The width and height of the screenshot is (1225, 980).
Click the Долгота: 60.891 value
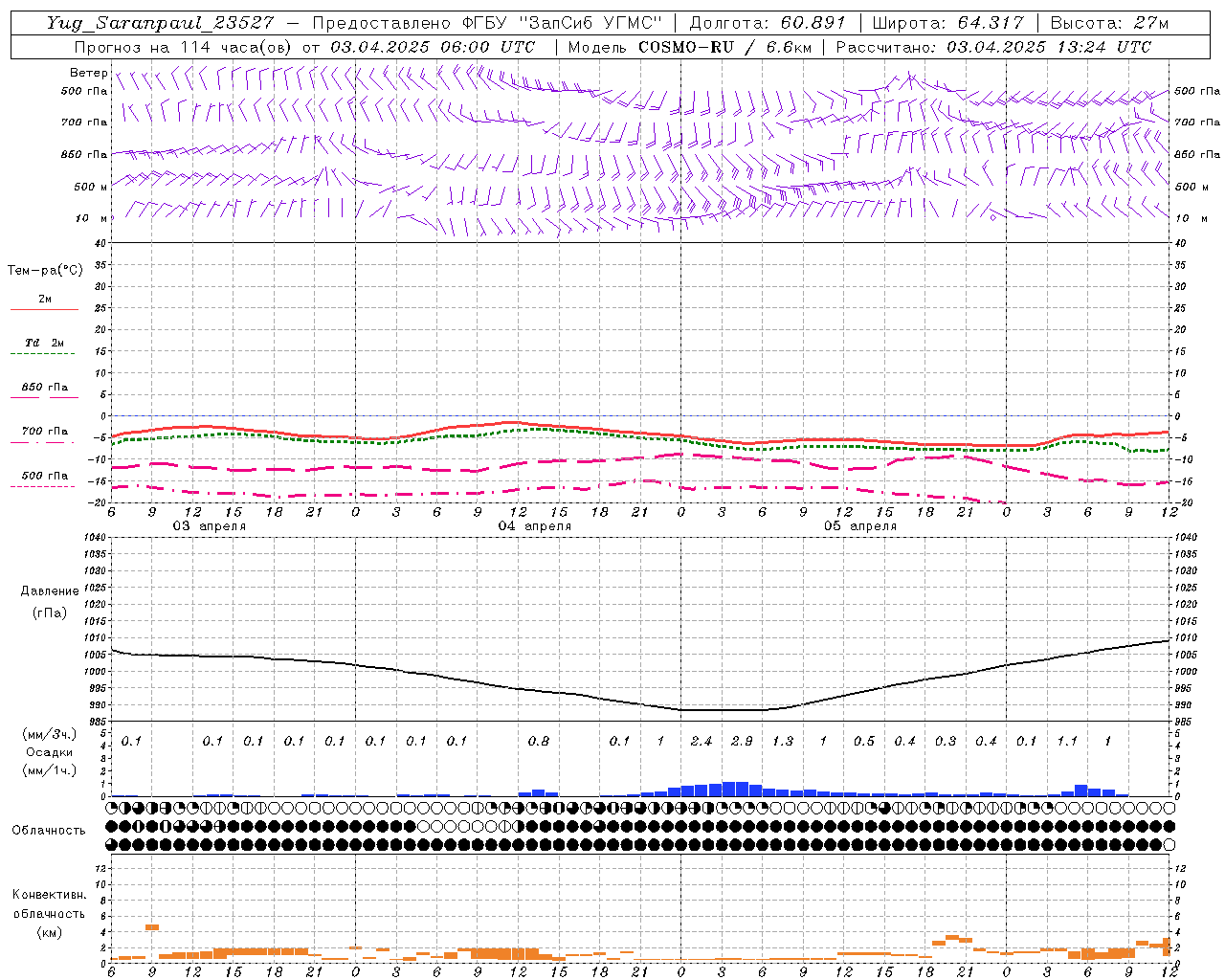click(x=768, y=23)
